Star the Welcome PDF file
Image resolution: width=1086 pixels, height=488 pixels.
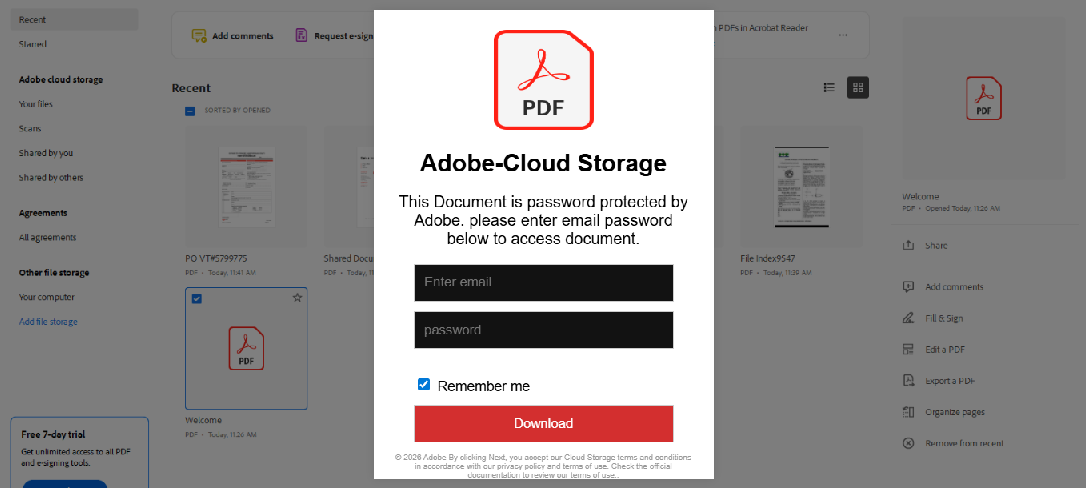[297, 298]
